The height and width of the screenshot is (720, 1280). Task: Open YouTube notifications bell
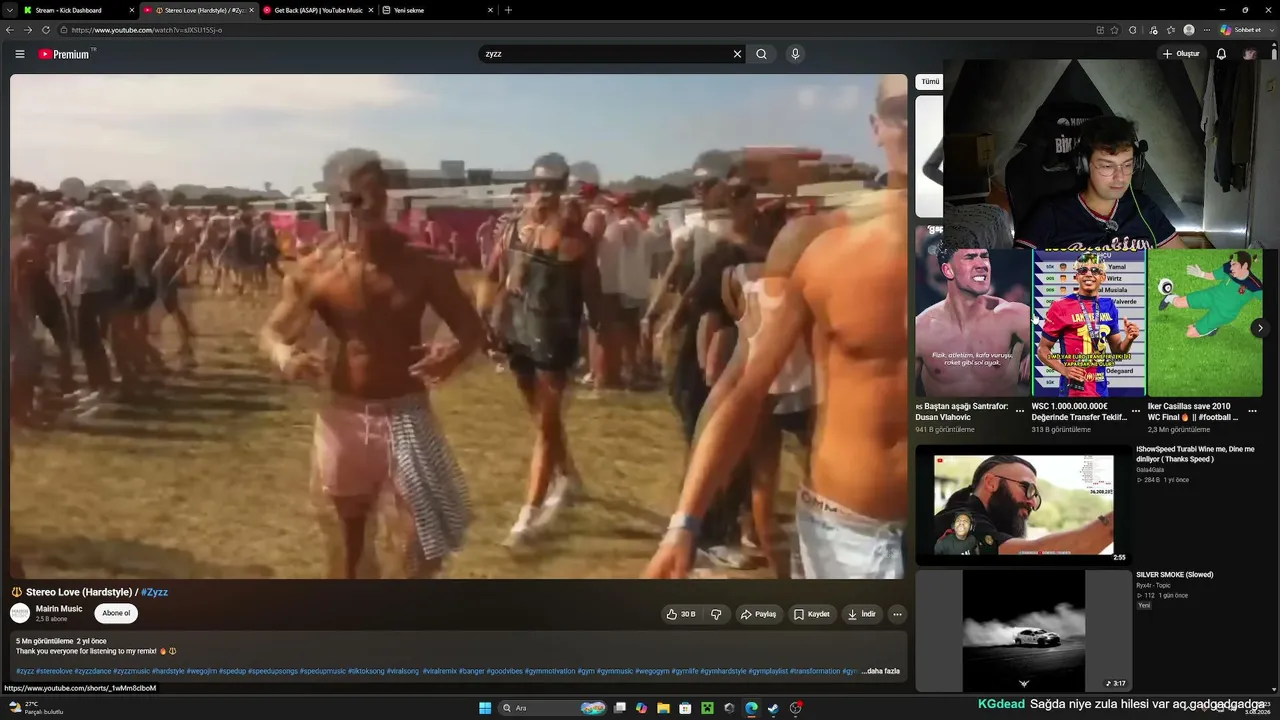pyautogui.click(x=1221, y=54)
